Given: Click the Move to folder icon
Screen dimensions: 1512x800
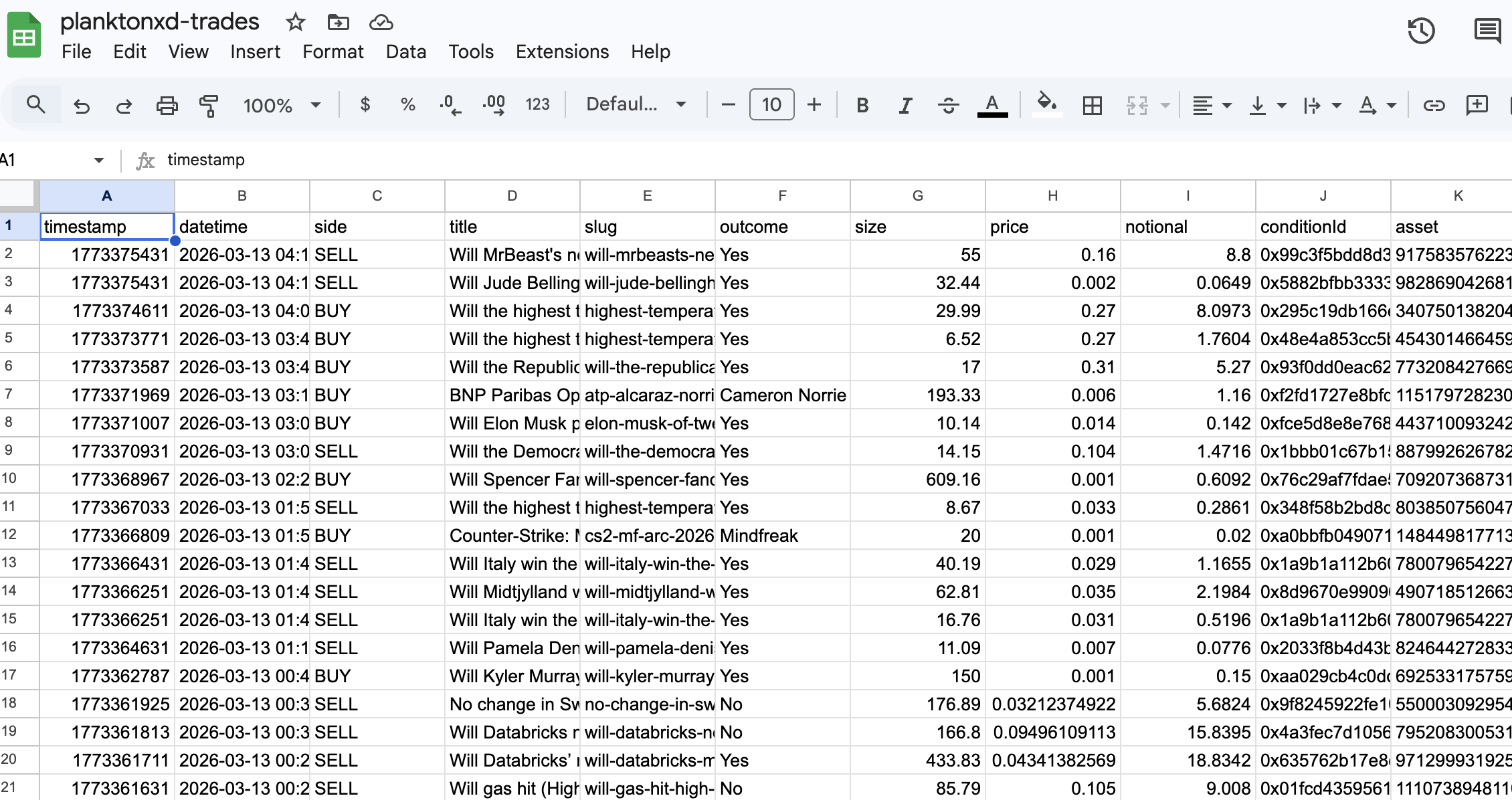Looking at the screenshot, I should (x=338, y=22).
